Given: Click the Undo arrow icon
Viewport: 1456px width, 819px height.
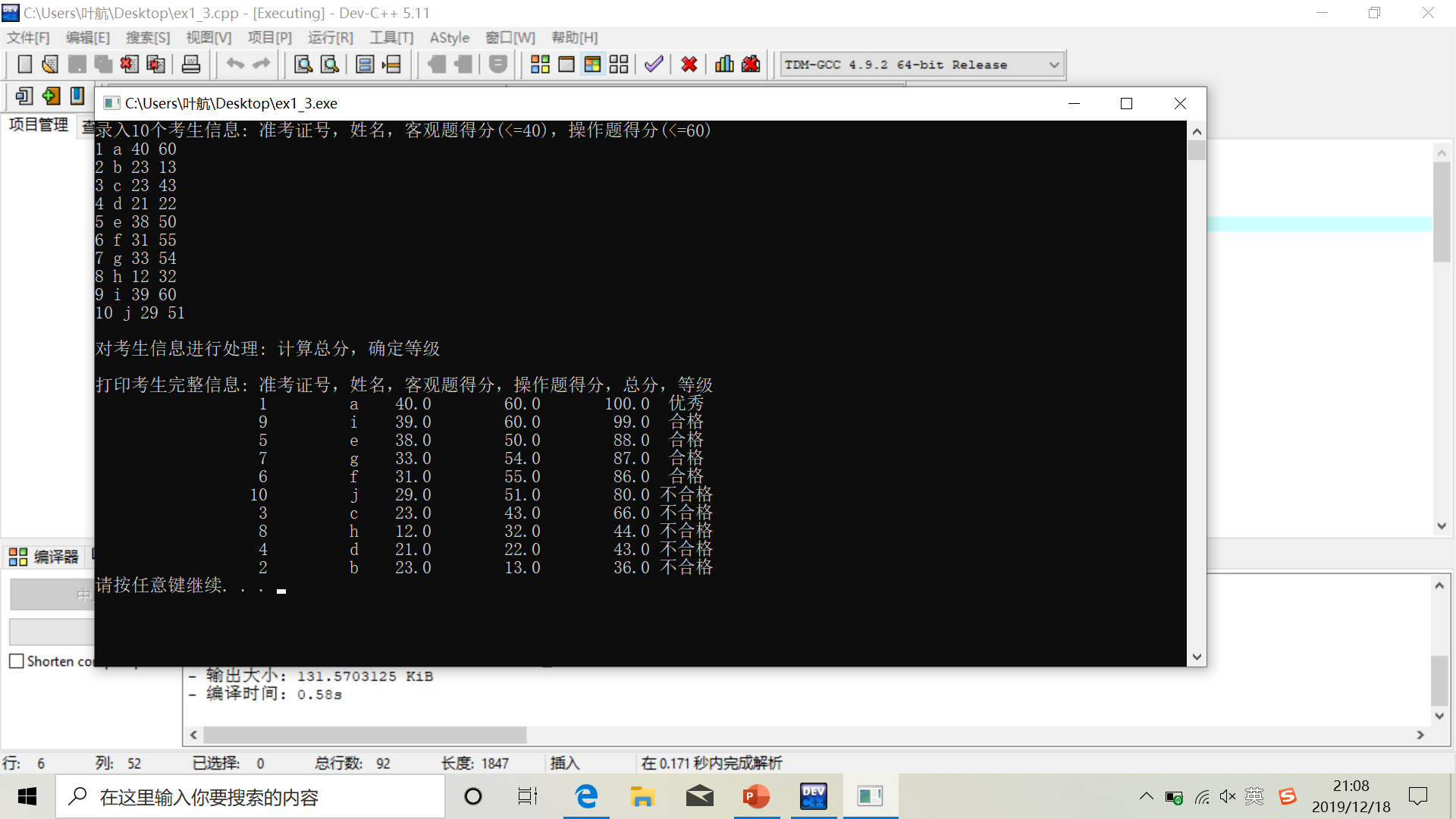Looking at the screenshot, I should tap(235, 64).
